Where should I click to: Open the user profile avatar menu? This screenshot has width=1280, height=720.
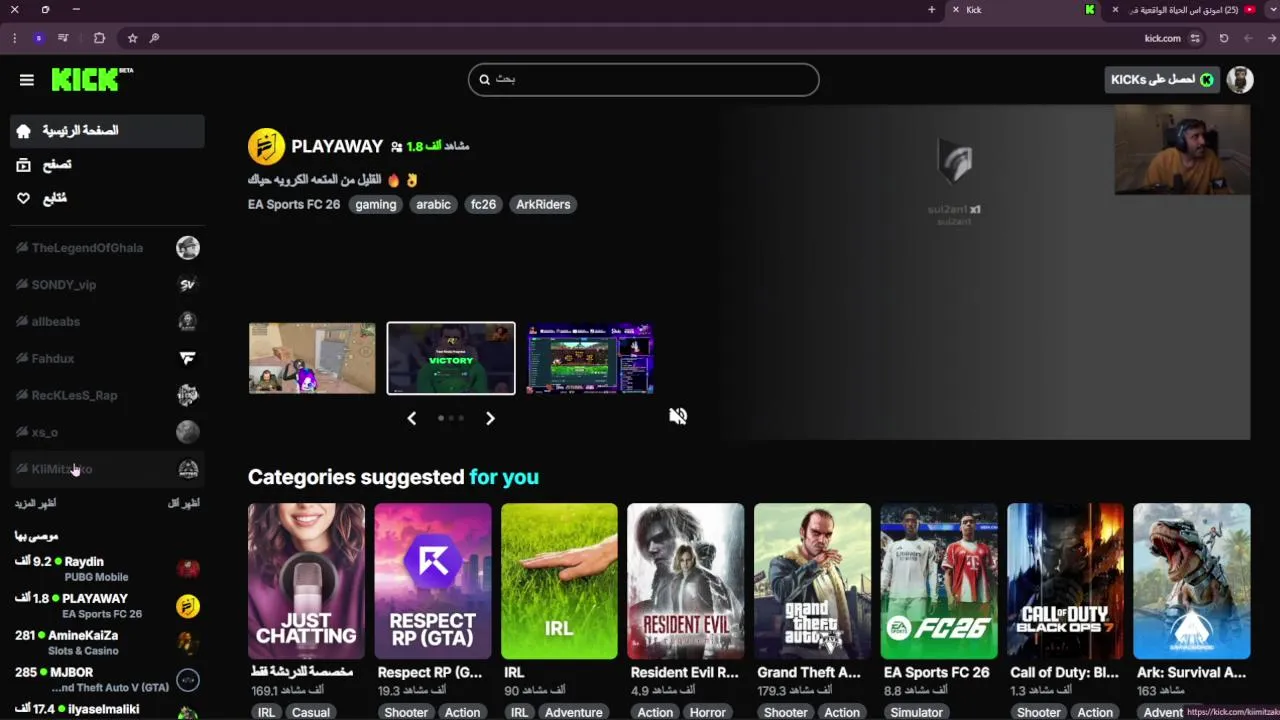point(1240,80)
